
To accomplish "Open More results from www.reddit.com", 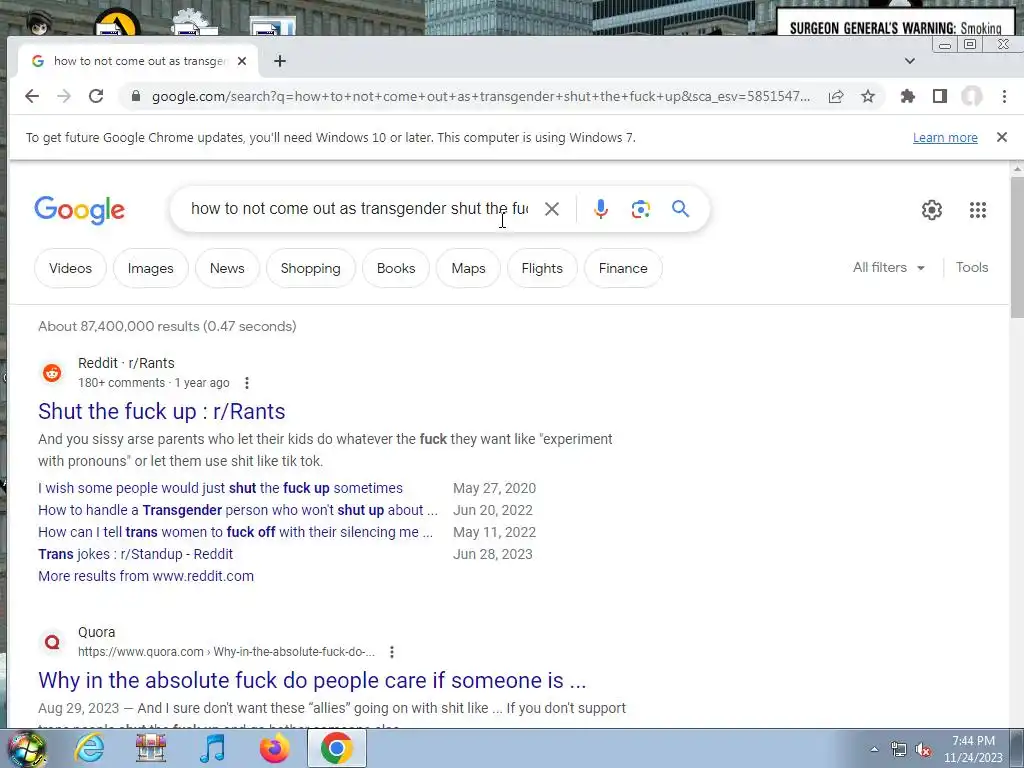I will pyautogui.click(x=146, y=576).
